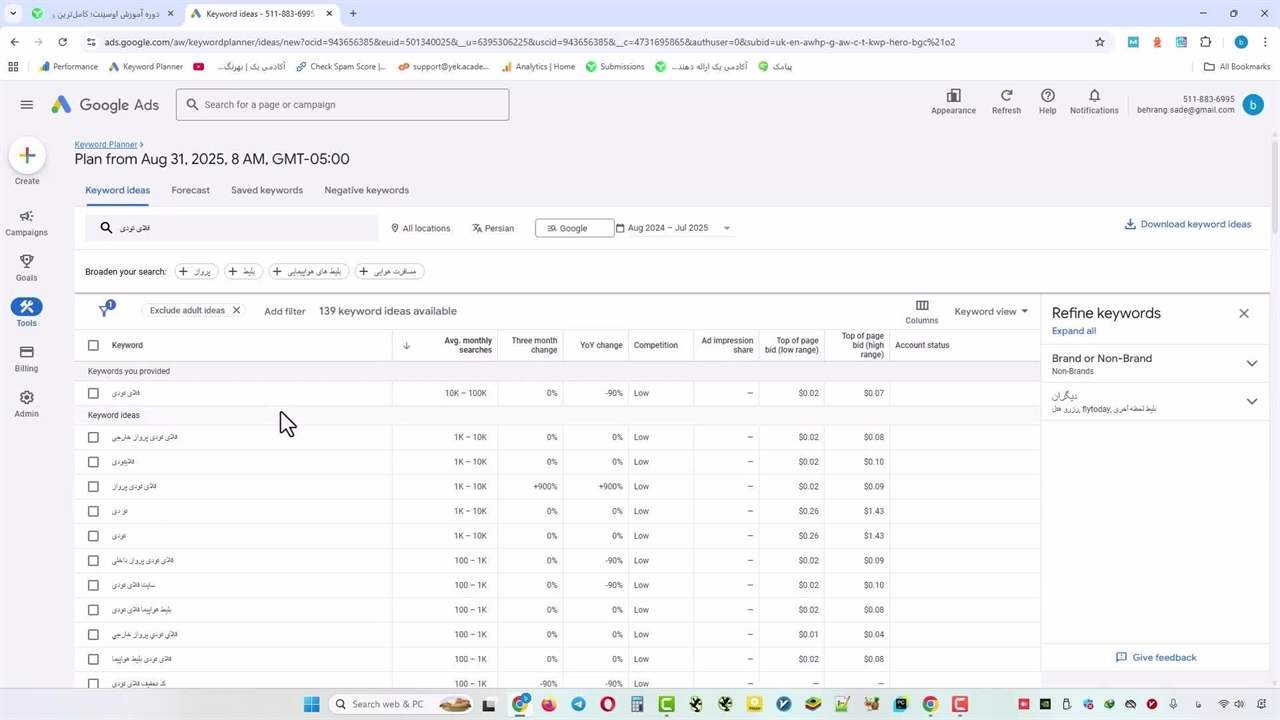Switch to Negative keywords tab
This screenshot has width=1280, height=720.
point(366,190)
